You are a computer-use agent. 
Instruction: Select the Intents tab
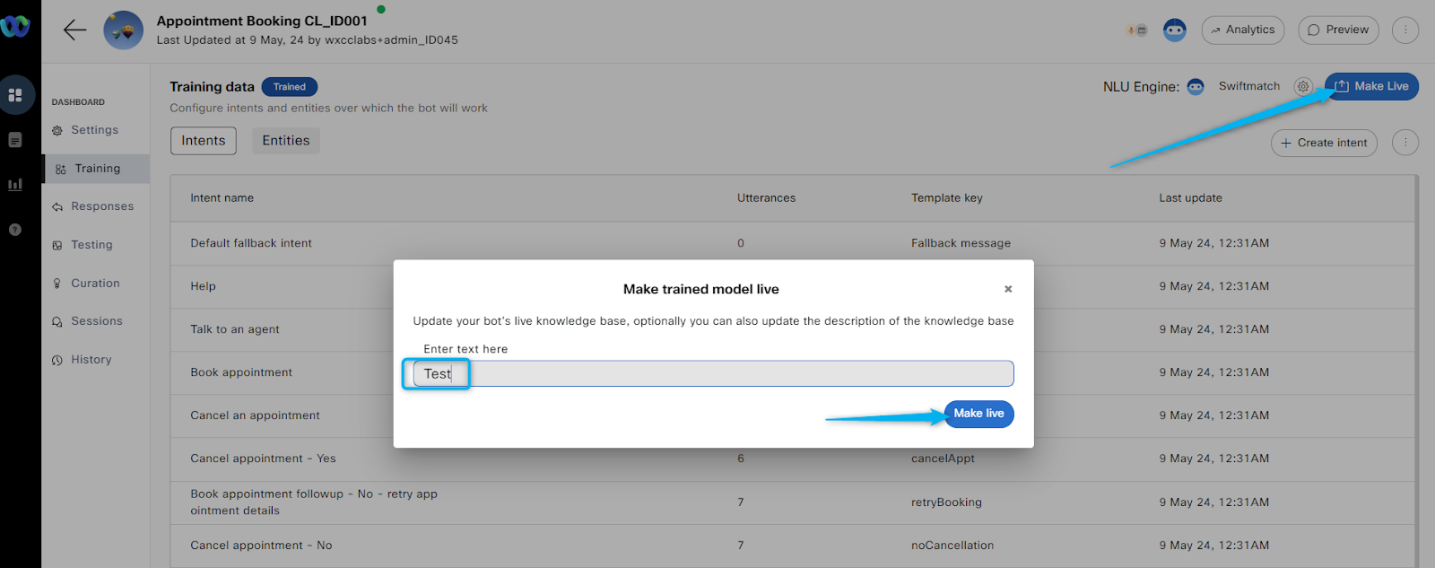203,141
